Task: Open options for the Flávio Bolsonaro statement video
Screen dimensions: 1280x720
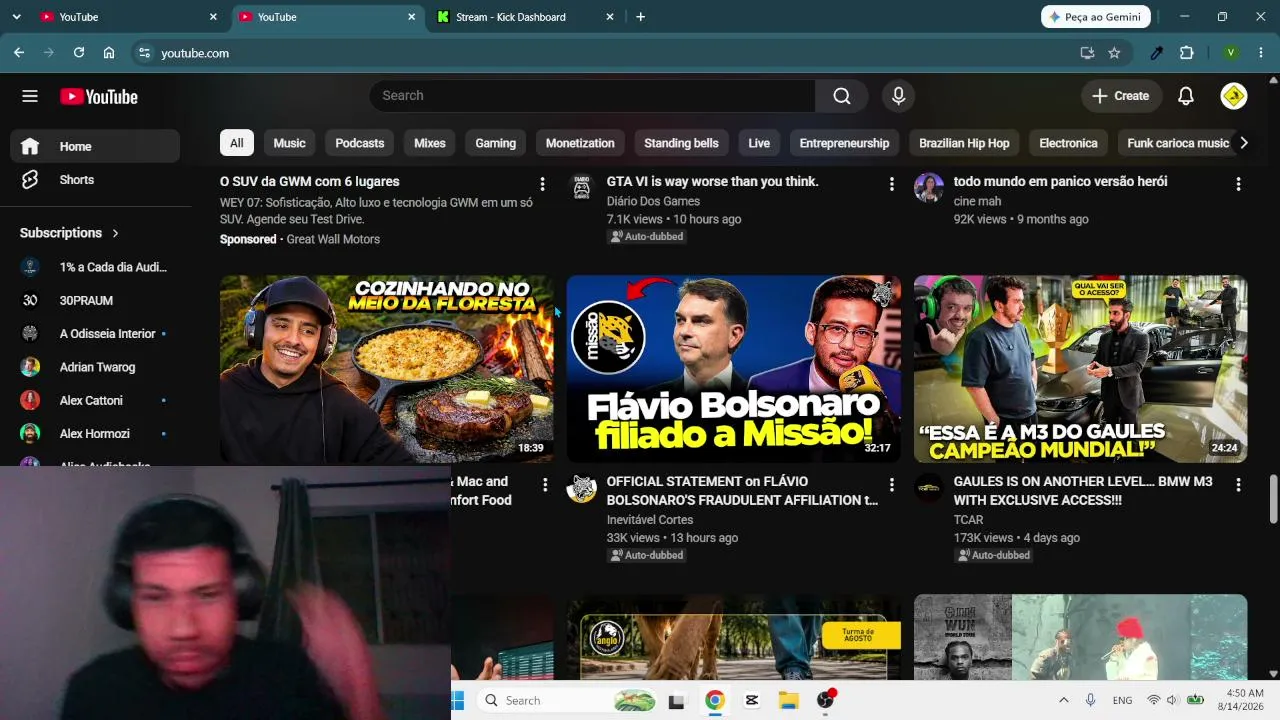Action: point(891,485)
